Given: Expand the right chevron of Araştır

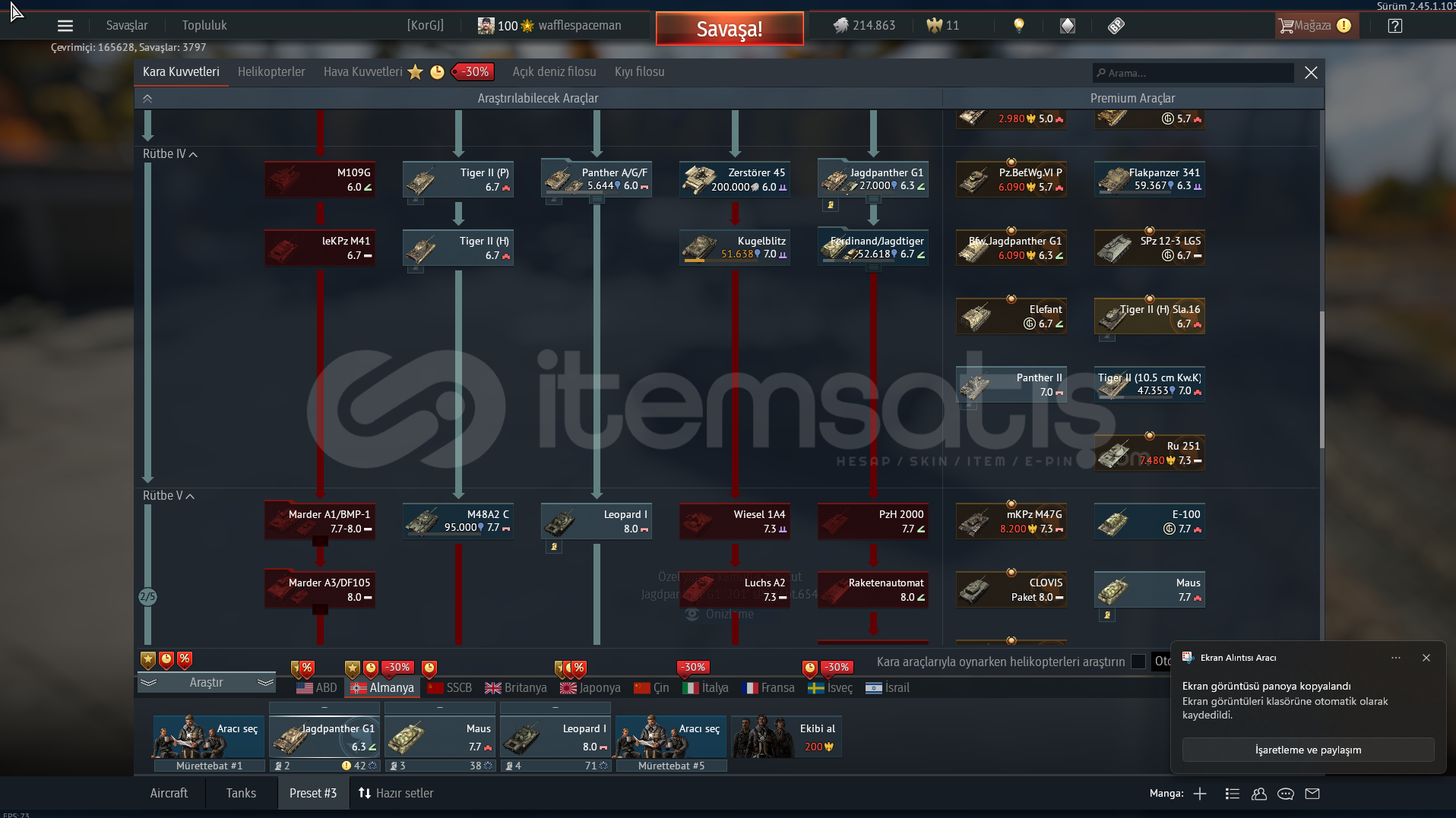Looking at the screenshot, I should [265, 683].
